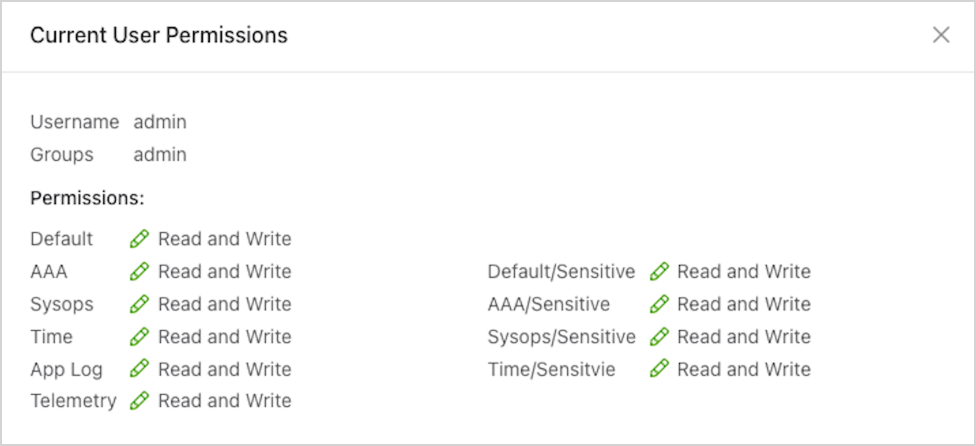The width and height of the screenshot is (976, 446).
Task: Click the Telemetry permission label
Action: pos(73,401)
